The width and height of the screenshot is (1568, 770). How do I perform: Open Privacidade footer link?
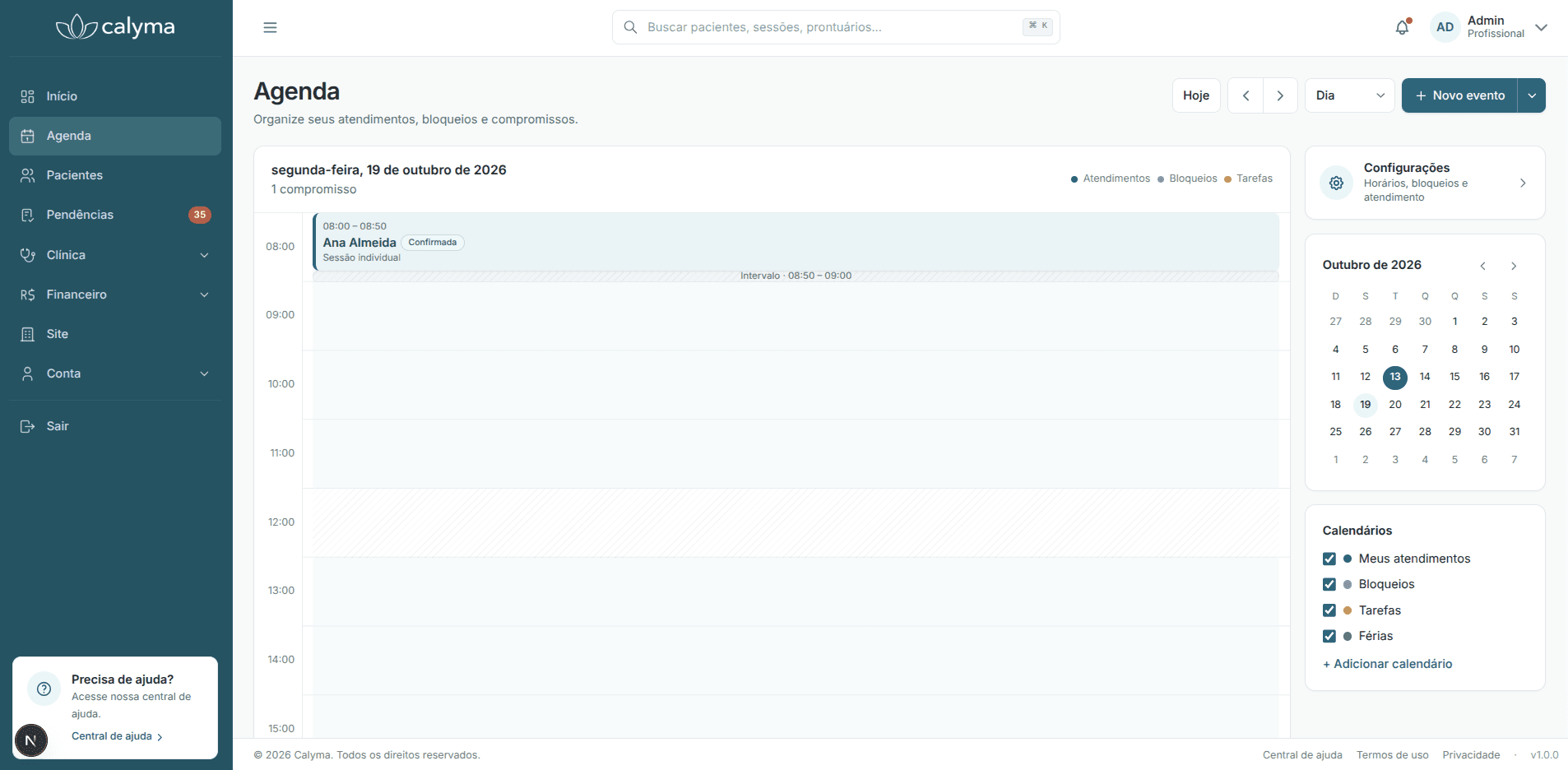coord(1471,755)
